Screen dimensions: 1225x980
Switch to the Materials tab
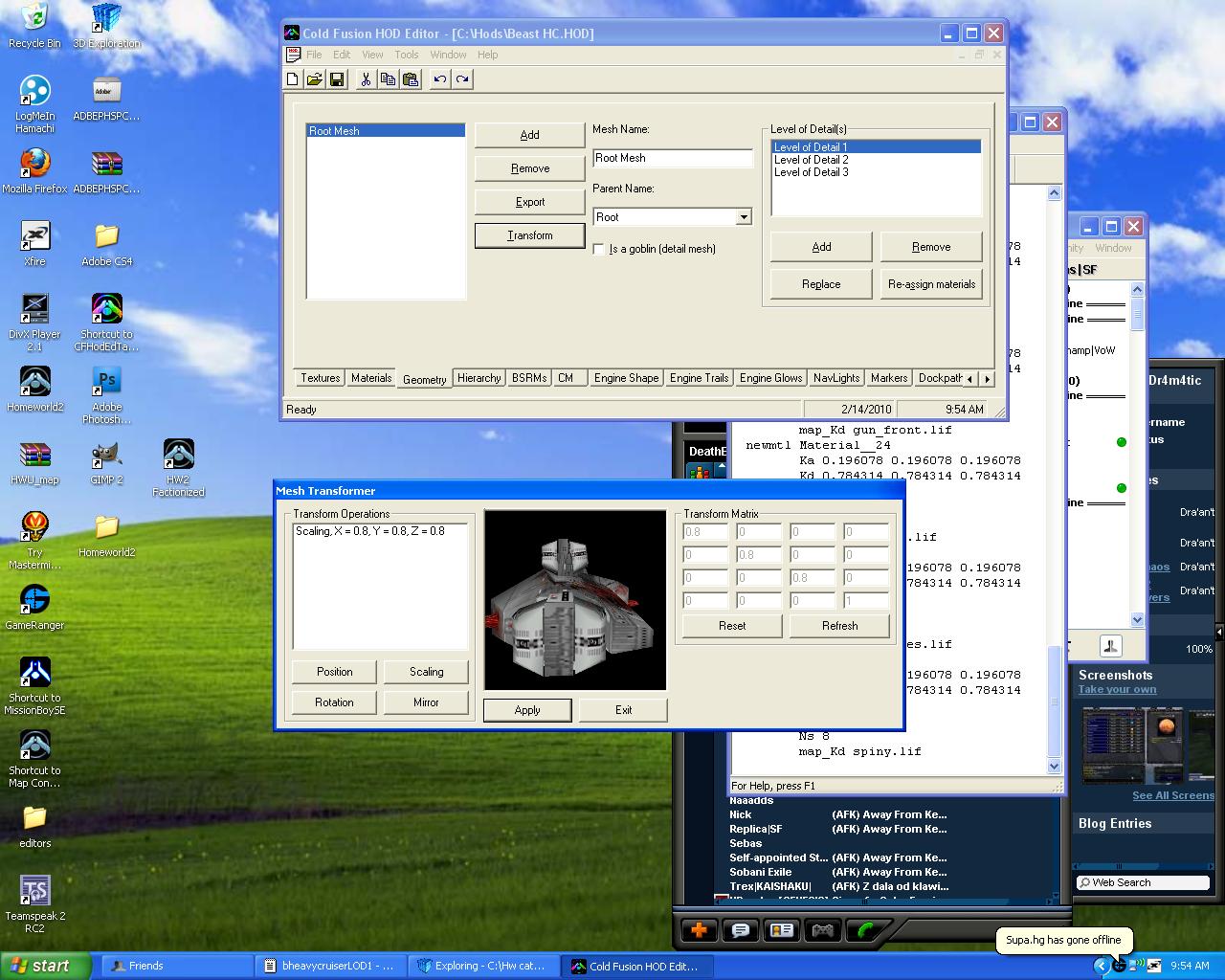point(370,378)
